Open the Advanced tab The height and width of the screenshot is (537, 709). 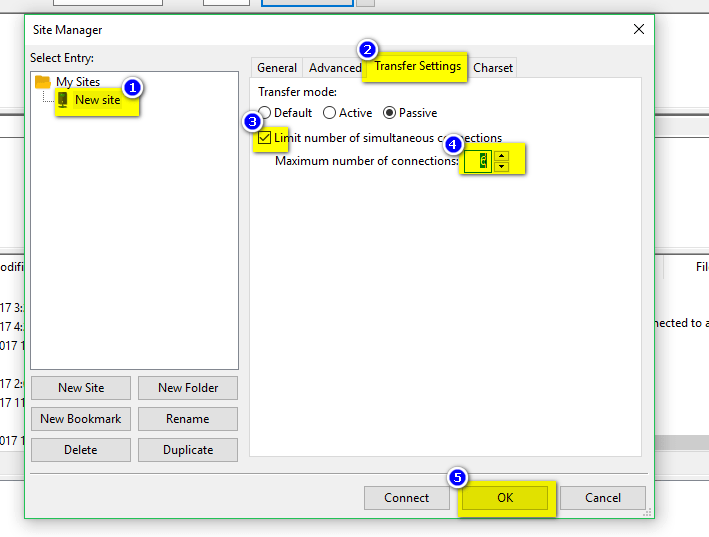[x=335, y=68]
